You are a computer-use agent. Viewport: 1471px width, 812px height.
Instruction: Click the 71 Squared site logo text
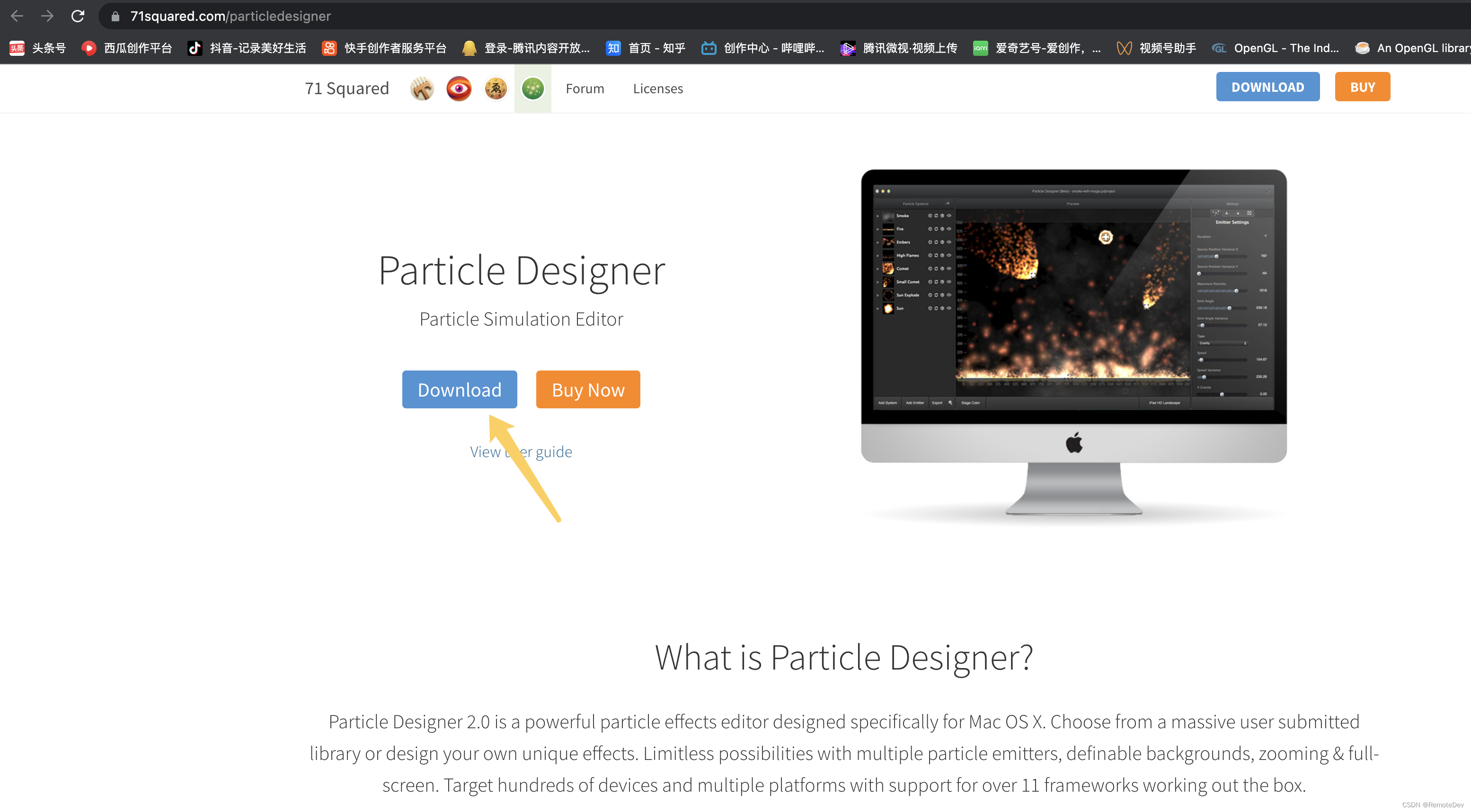[x=346, y=88]
